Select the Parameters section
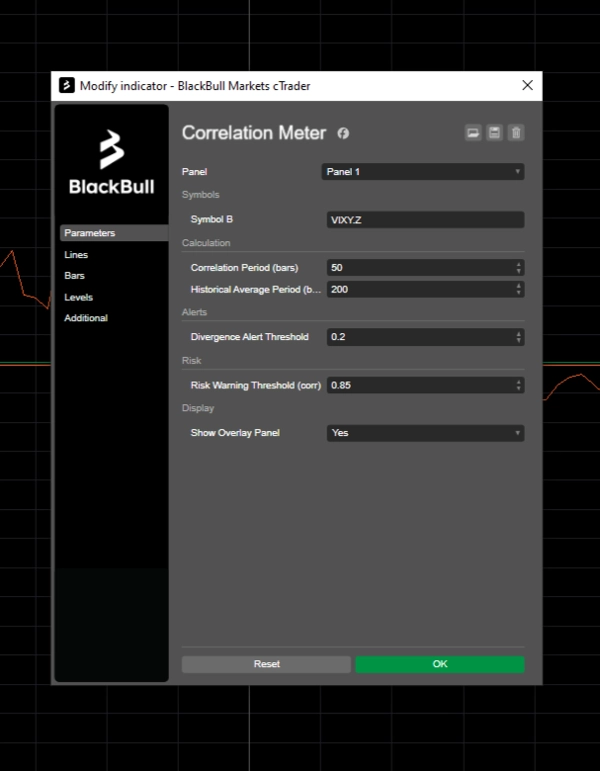This screenshot has width=600, height=771. [114, 233]
